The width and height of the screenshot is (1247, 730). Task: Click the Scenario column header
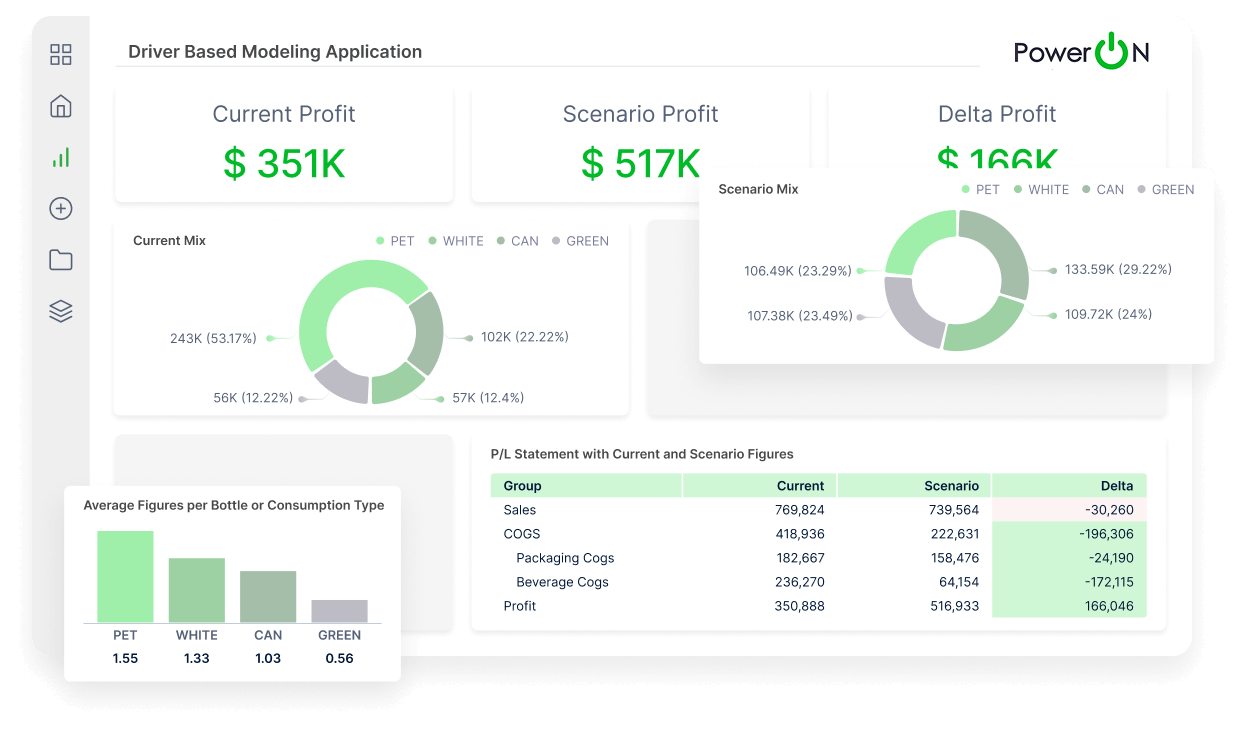[914, 486]
